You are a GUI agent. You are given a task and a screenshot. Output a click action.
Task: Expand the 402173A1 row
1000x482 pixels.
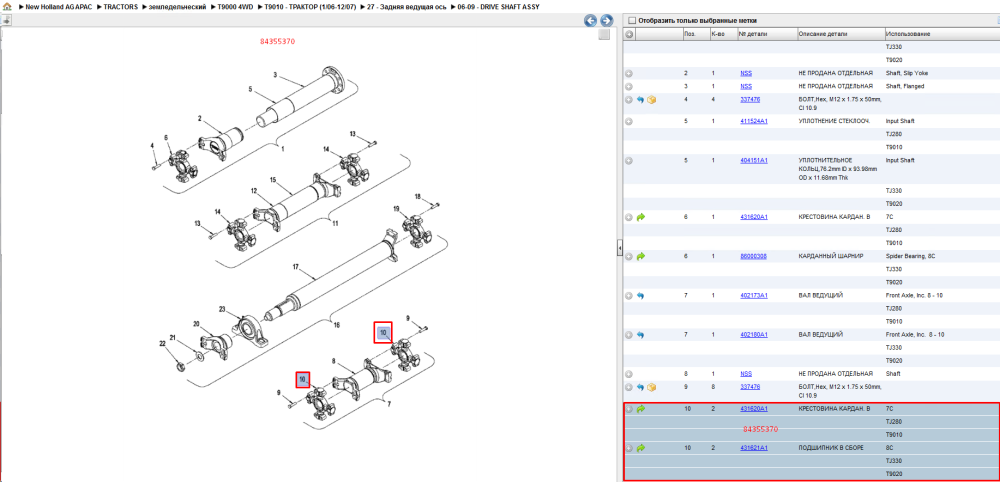[629, 296]
